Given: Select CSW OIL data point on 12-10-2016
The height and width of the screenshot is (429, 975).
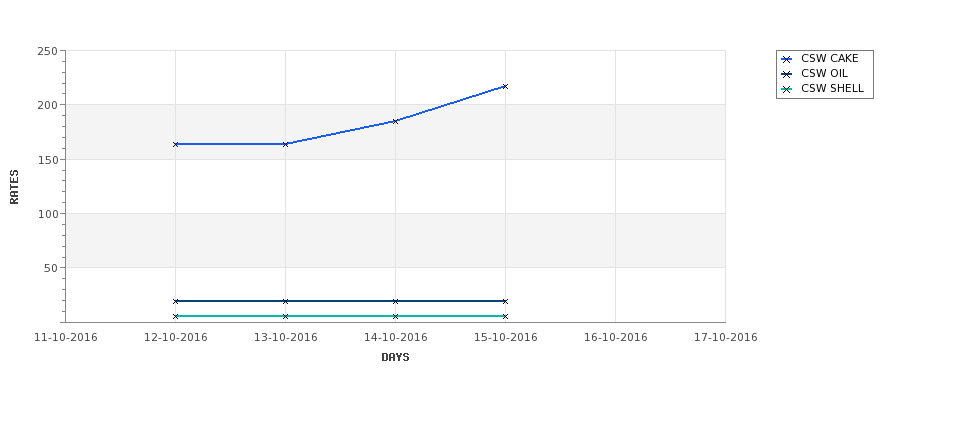Looking at the screenshot, I should click(175, 302).
